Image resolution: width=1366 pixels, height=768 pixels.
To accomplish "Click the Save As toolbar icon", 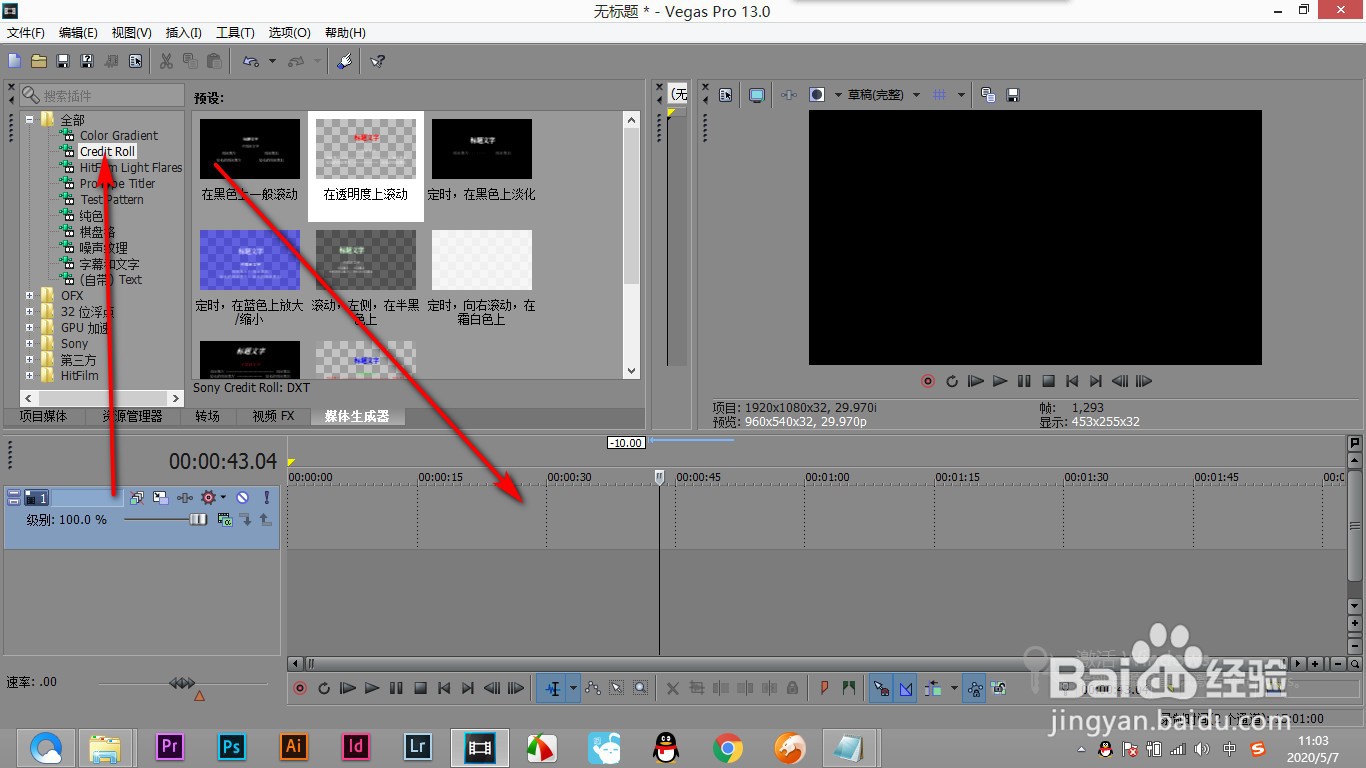I will 87,61.
